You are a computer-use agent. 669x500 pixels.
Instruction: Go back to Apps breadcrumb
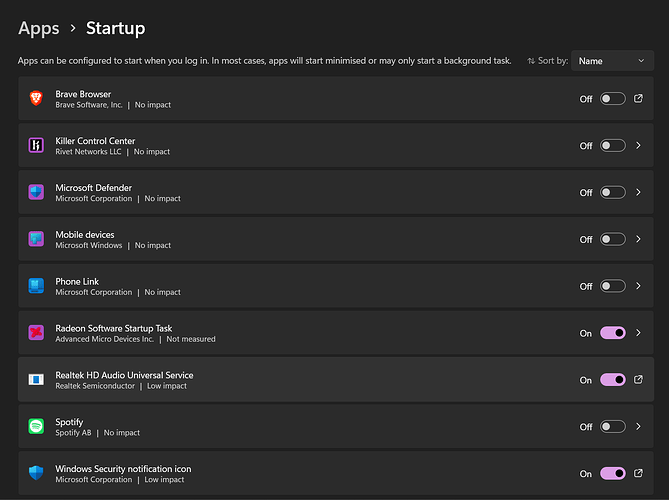point(38,28)
